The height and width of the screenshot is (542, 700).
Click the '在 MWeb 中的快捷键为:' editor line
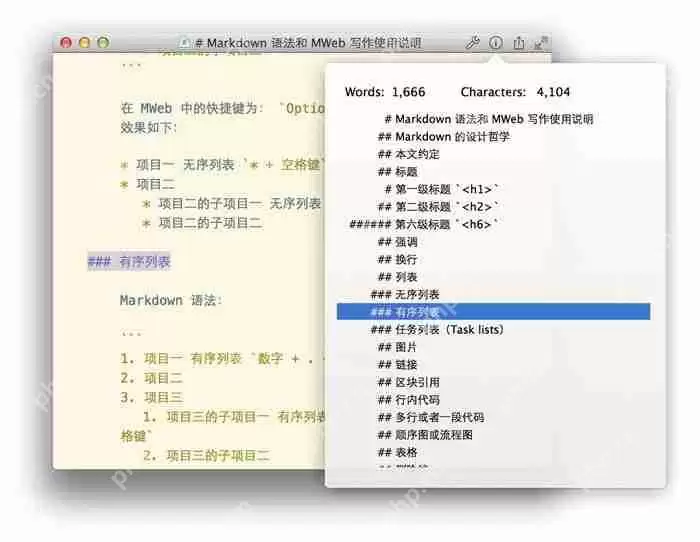click(192, 108)
